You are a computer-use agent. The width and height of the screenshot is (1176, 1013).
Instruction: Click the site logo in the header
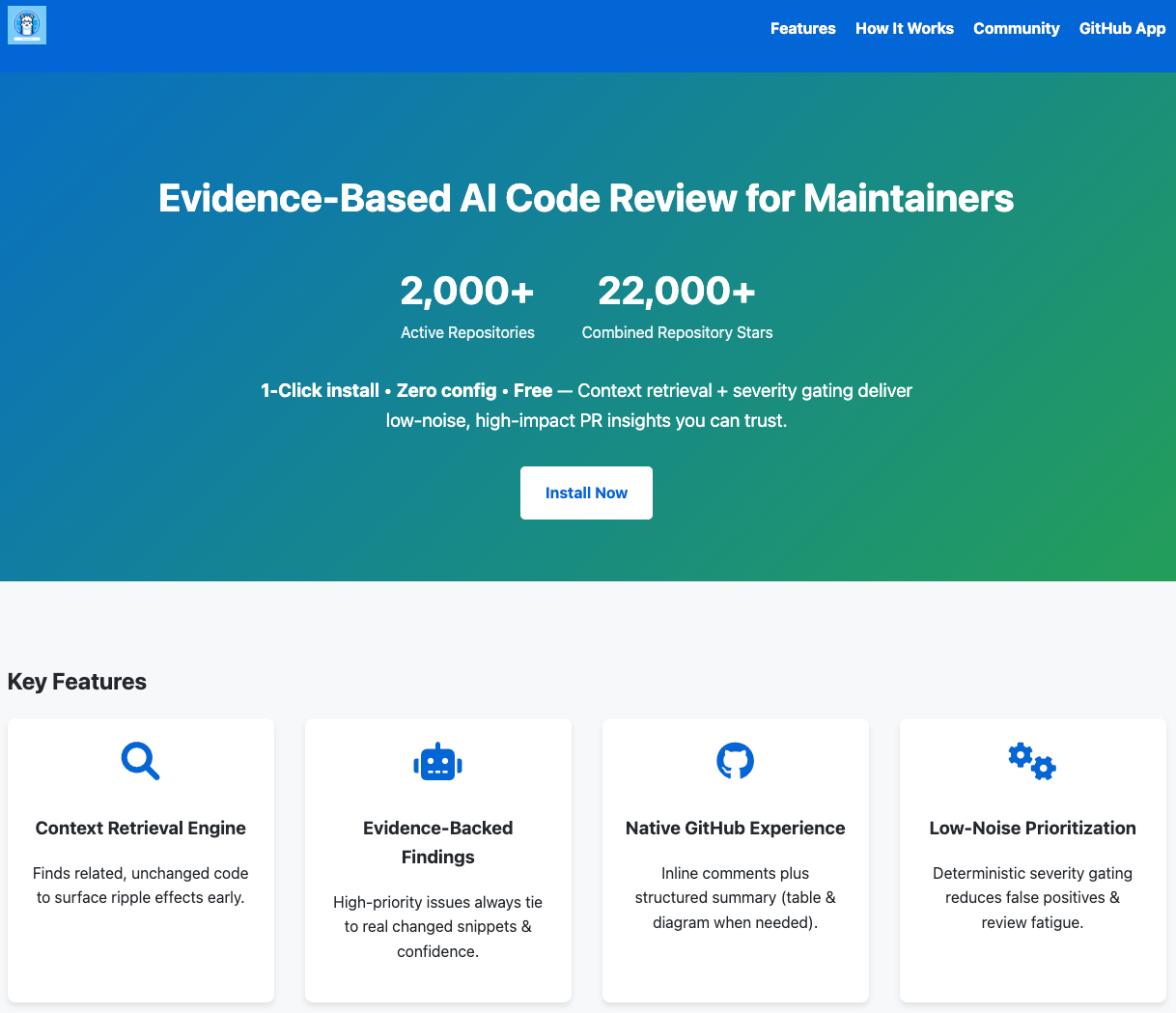pyautogui.click(x=27, y=25)
